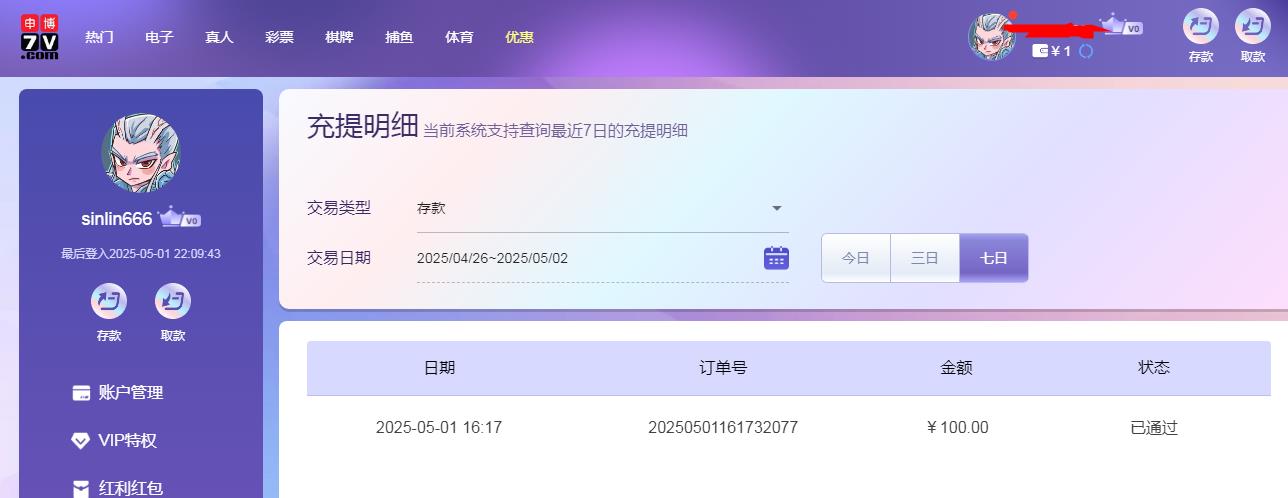Select the 棋牌 menu item

(339, 37)
